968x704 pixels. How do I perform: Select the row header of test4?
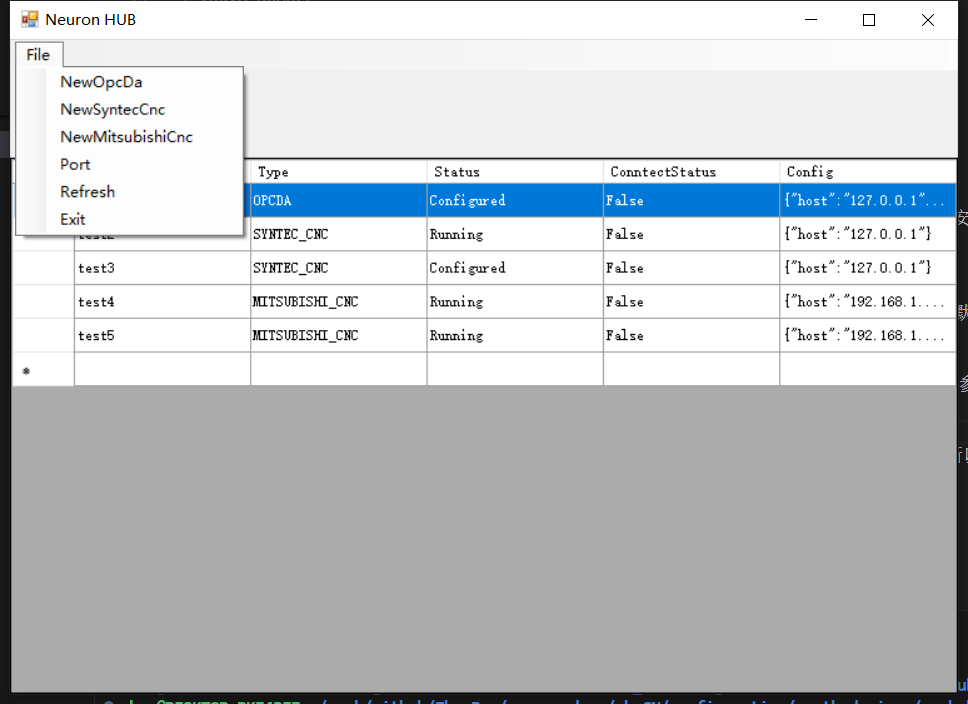point(43,302)
